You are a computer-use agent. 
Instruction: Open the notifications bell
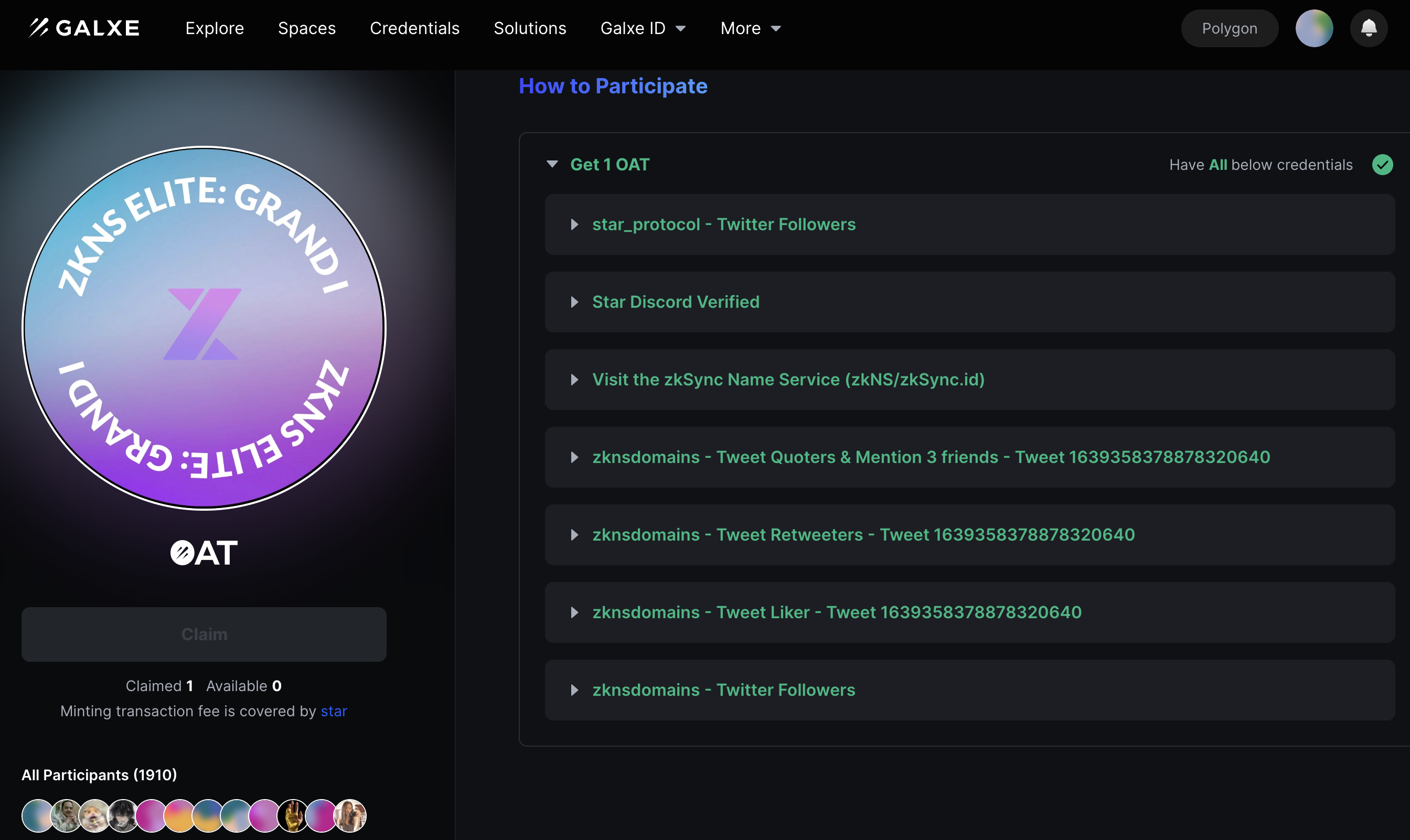pyautogui.click(x=1368, y=28)
